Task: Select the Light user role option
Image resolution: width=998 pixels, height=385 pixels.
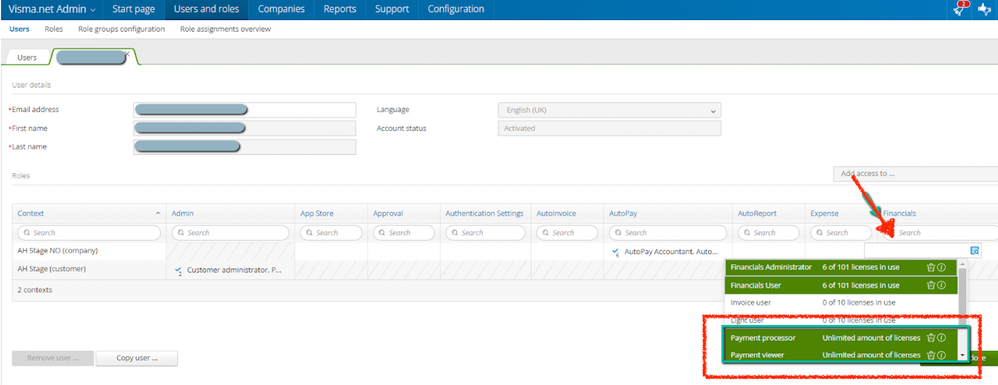Action: (841, 320)
